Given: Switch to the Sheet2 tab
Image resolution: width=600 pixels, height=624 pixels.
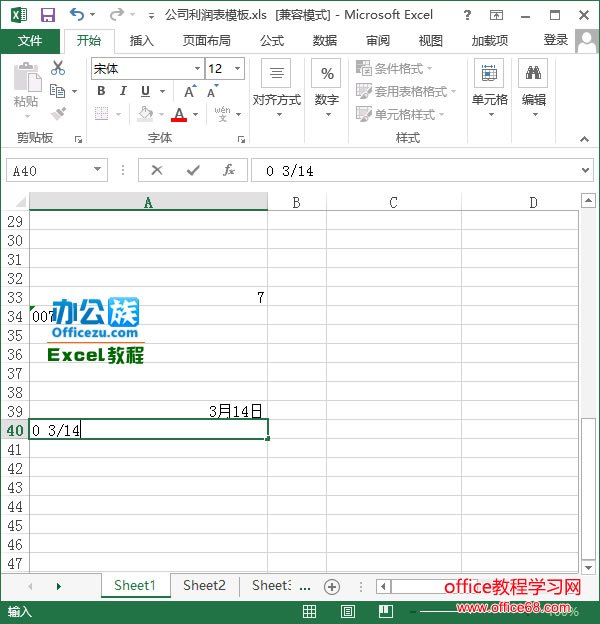Looking at the screenshot, I should point(205,586).
